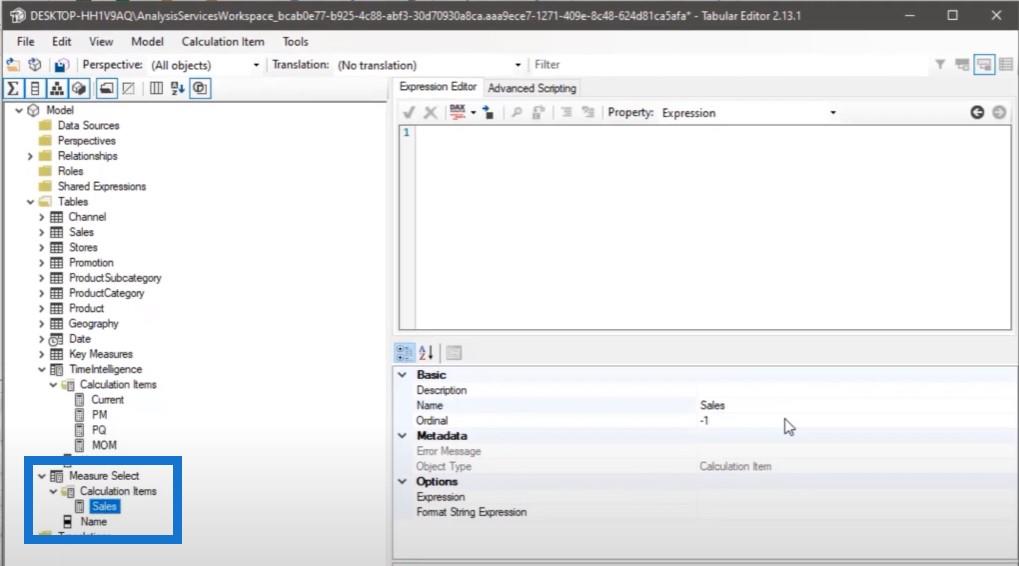1019x566 pixels.
Task: Connect to database with the cube icon
Action: coord(35,64)
